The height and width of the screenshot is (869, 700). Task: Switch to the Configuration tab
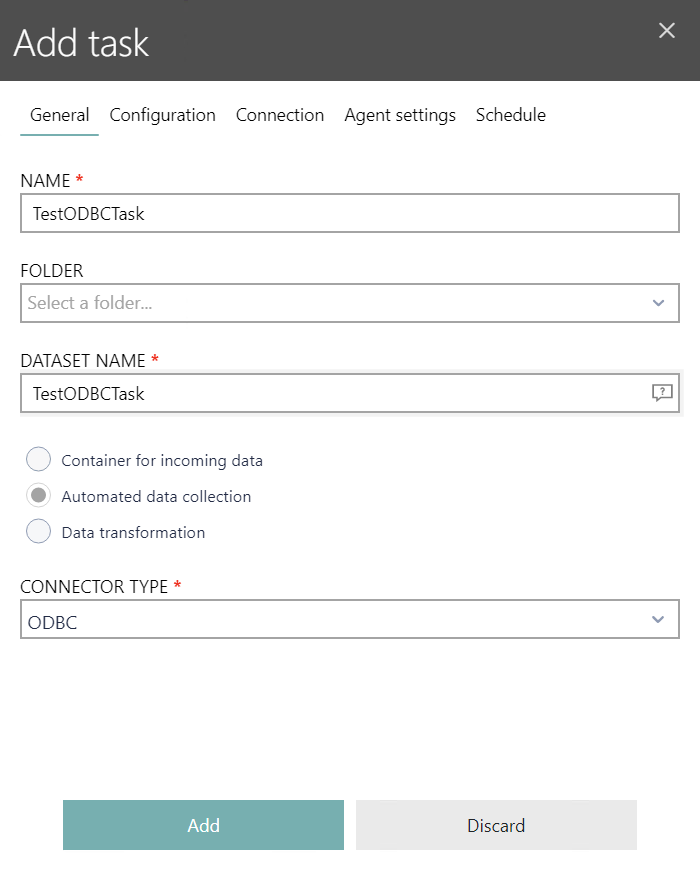[x=162, y=115]
